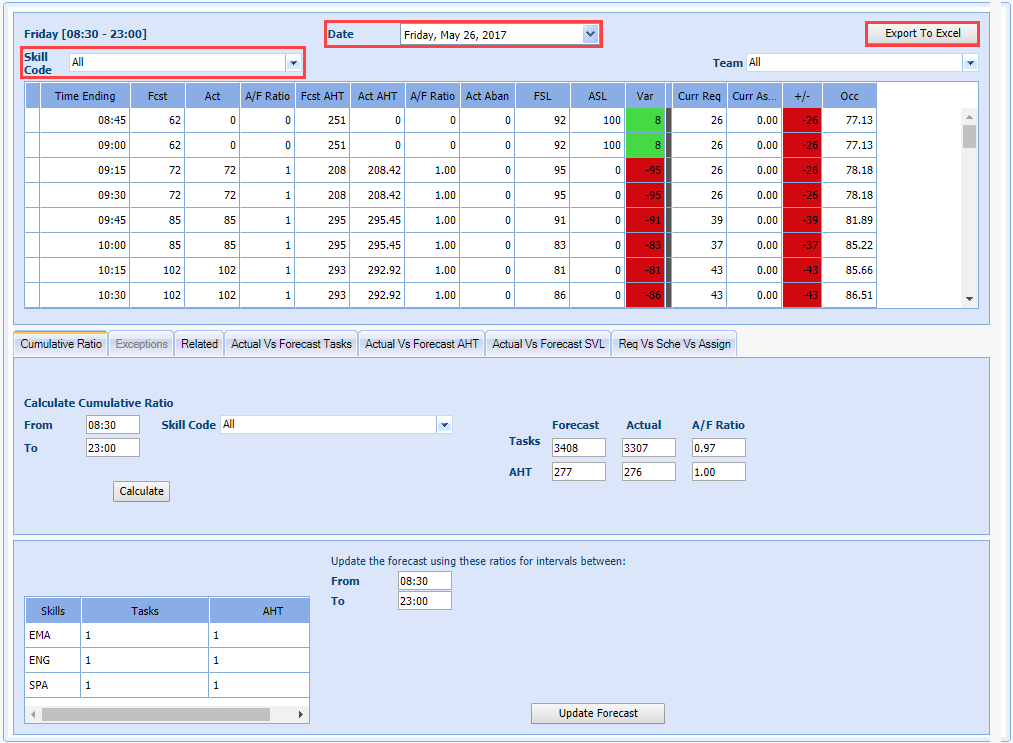This screenshot has width=1013, height=743.
Task: Select Actual Vs Forecast AHT tab
Action: pos(421,344)
